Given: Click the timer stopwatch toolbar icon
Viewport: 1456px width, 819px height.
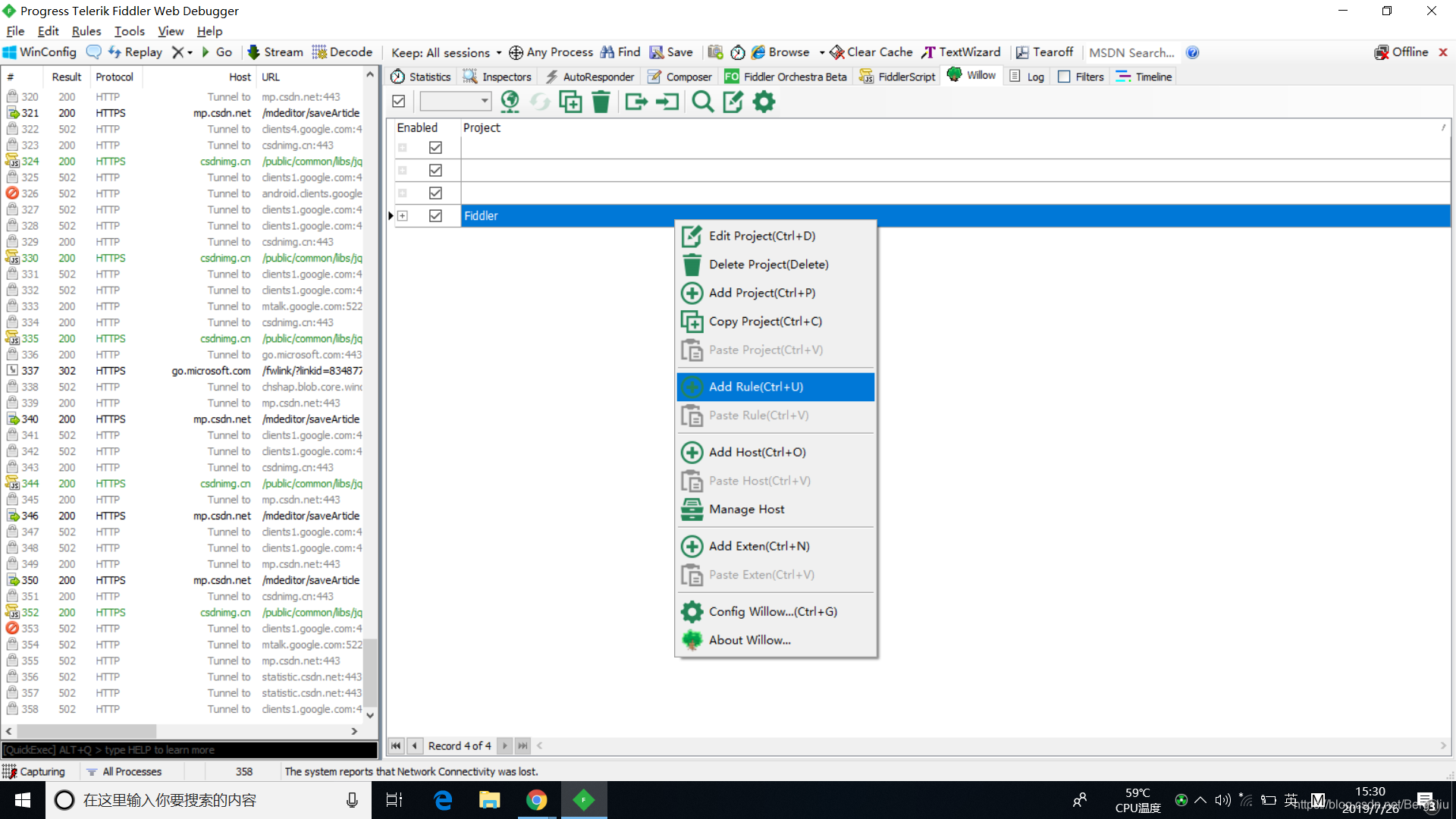Looking at the screenshot, I should tap(738, 52).
